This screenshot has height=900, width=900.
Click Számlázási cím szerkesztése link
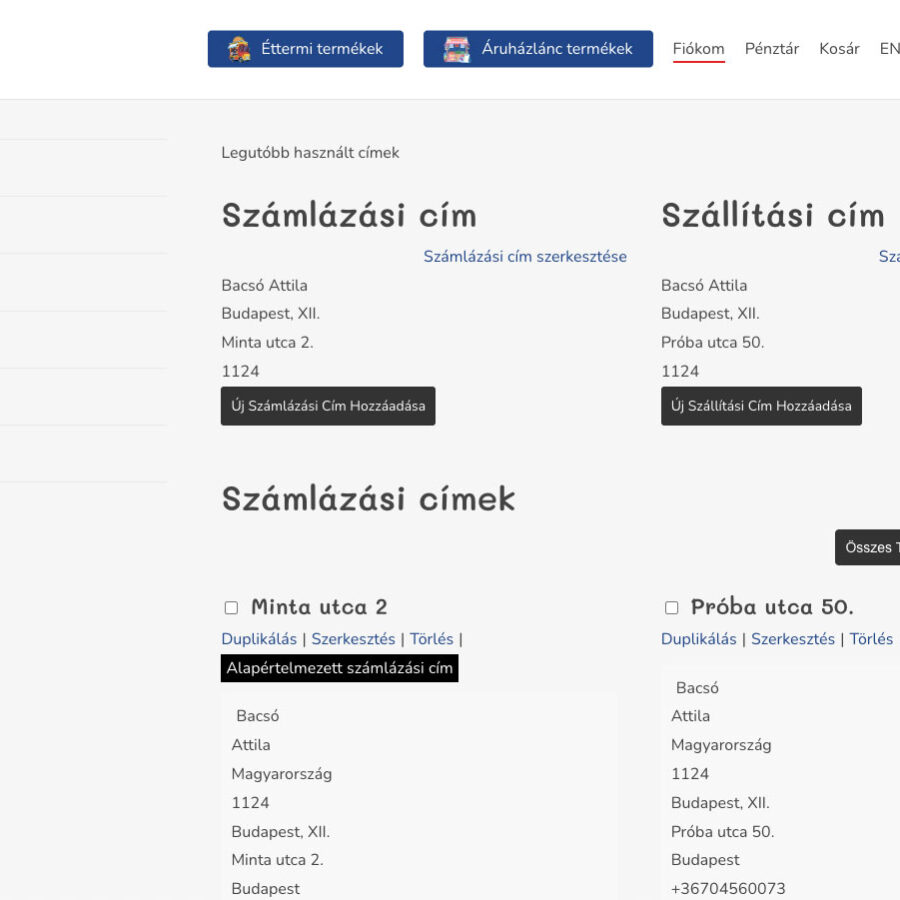[525, 257]
